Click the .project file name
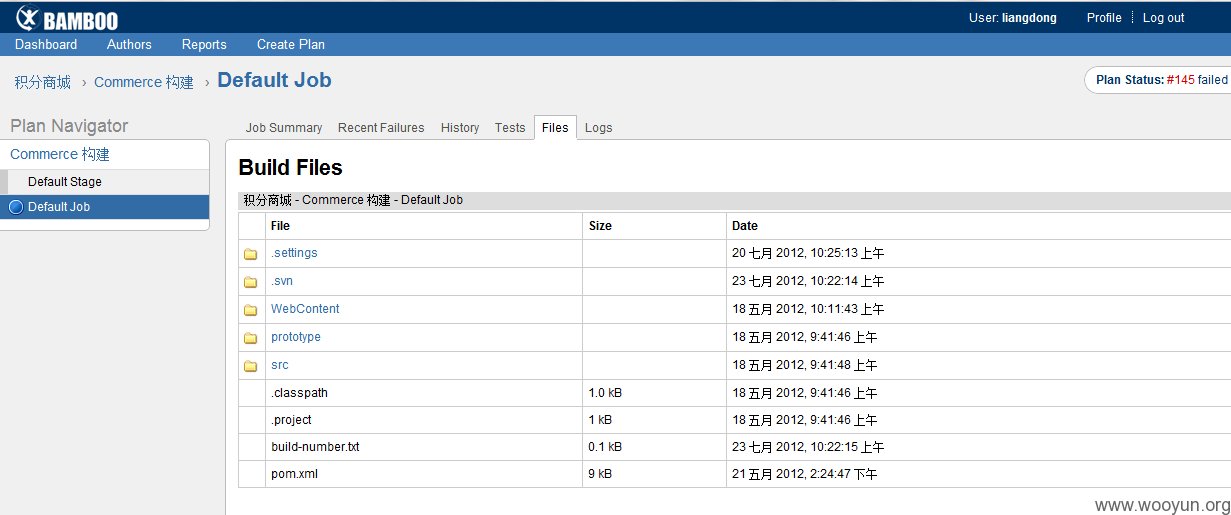The width and height of the screenshot is (1231, 515). click(291, 420)
